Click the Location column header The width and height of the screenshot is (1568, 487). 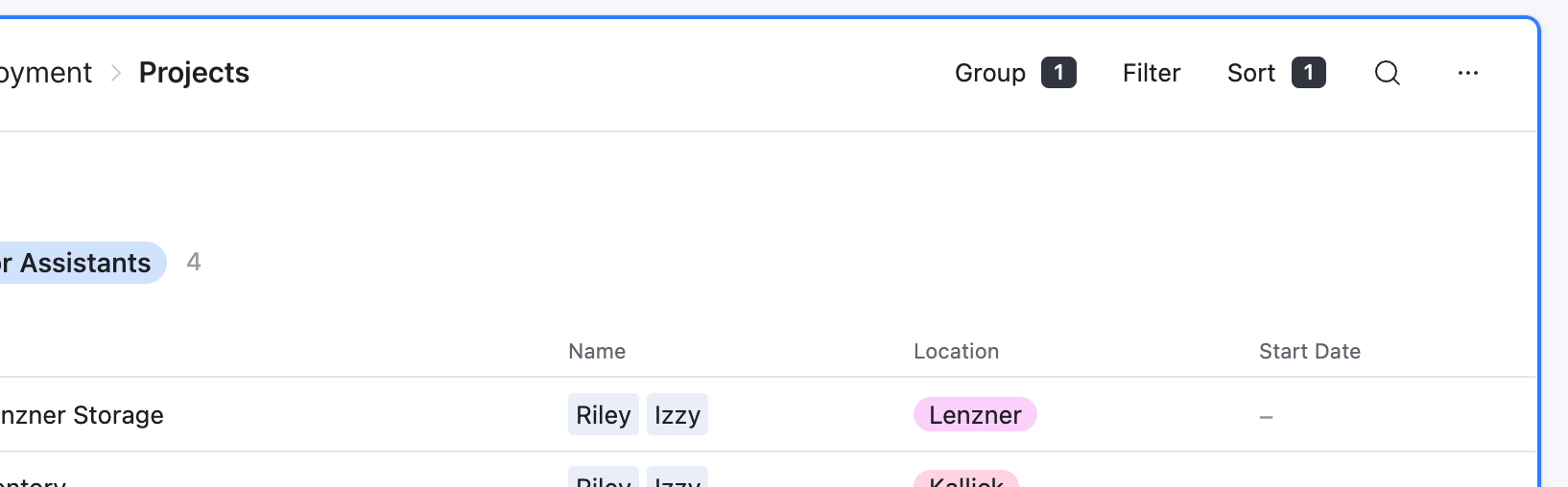click(x=956, y=351)
